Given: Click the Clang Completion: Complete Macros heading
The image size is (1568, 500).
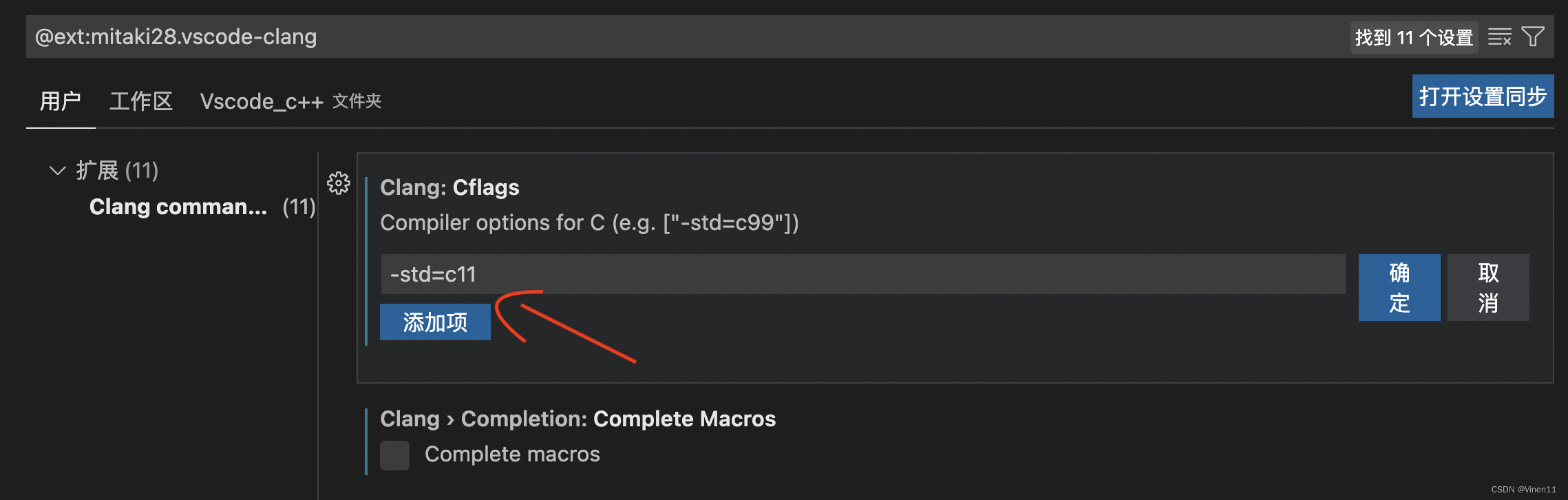Looking at the screenshot, I should pyautogui.click(x=578, y=418).
